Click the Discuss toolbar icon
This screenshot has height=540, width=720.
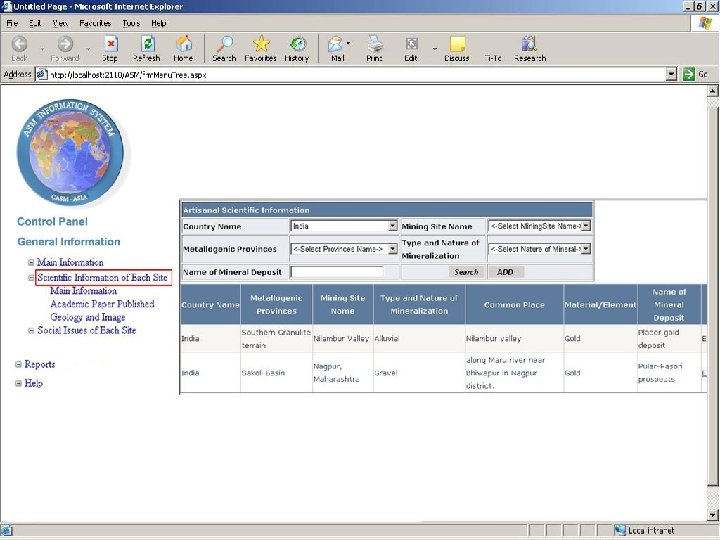pyautogui.click(x=457, y=45)
